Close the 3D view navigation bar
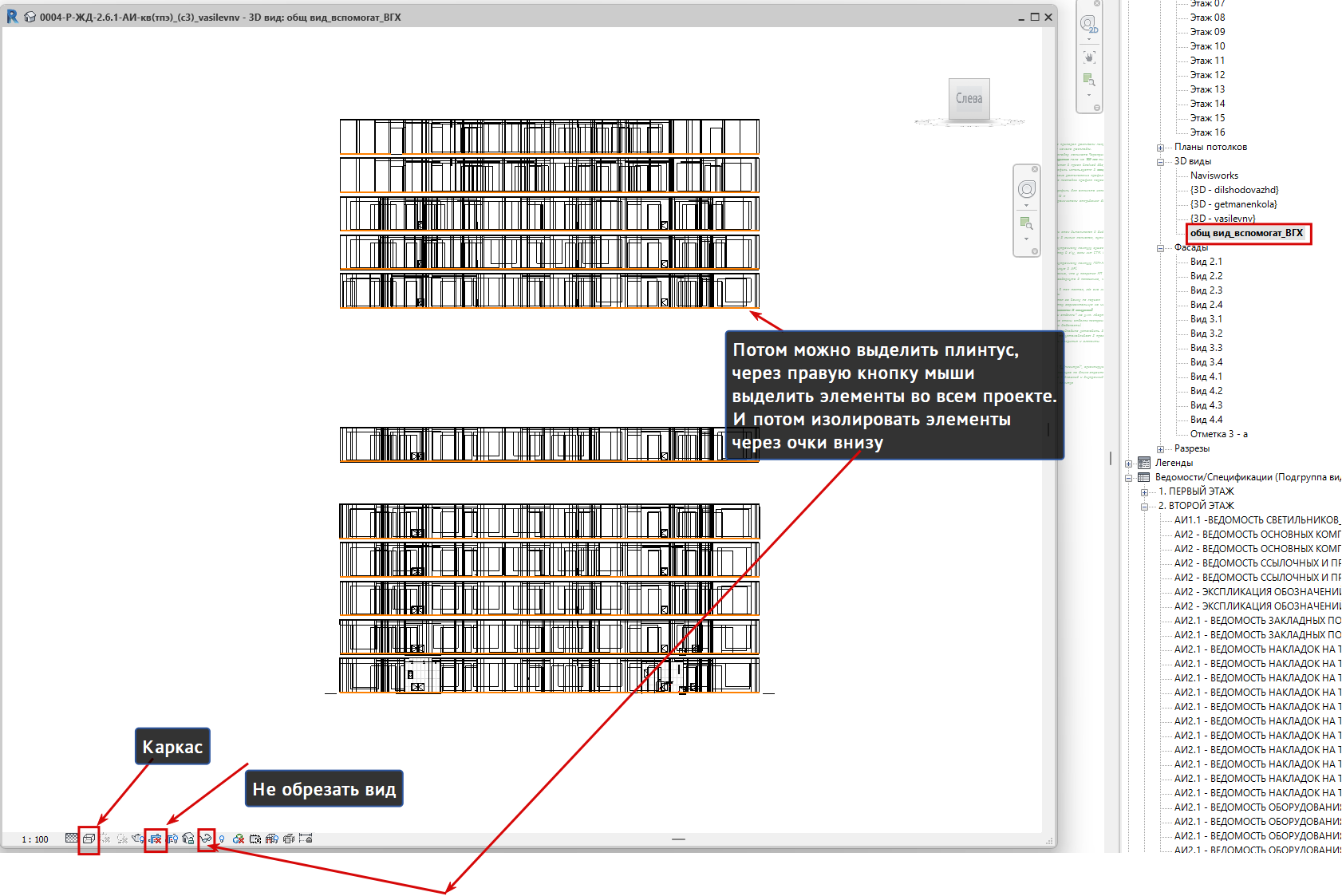Viewport: 1342px width, 896px height. [x=1035, y=169]
